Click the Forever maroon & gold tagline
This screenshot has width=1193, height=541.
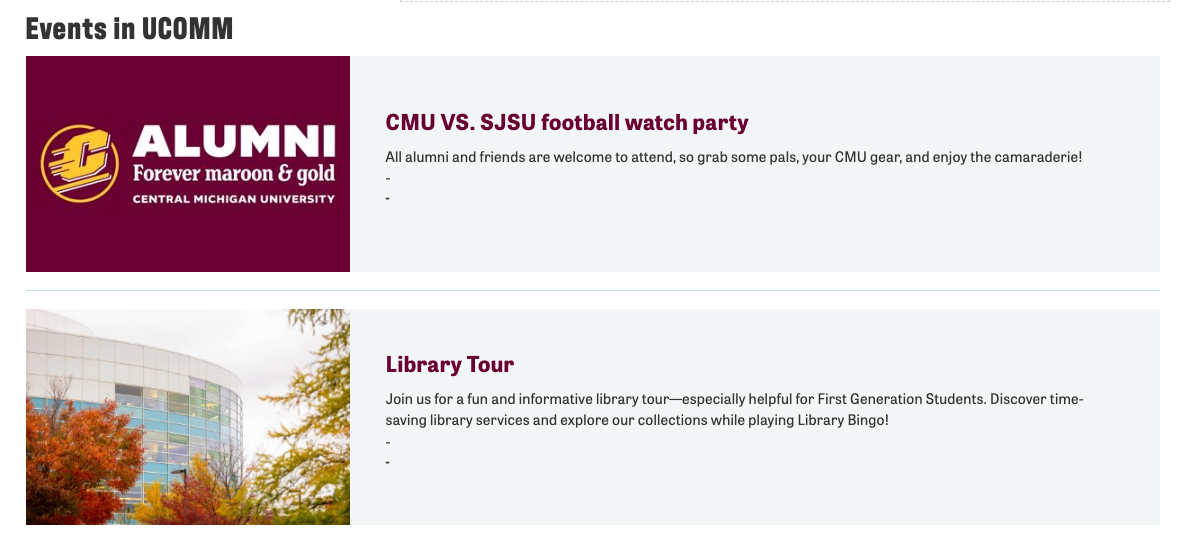pos(234,174)
